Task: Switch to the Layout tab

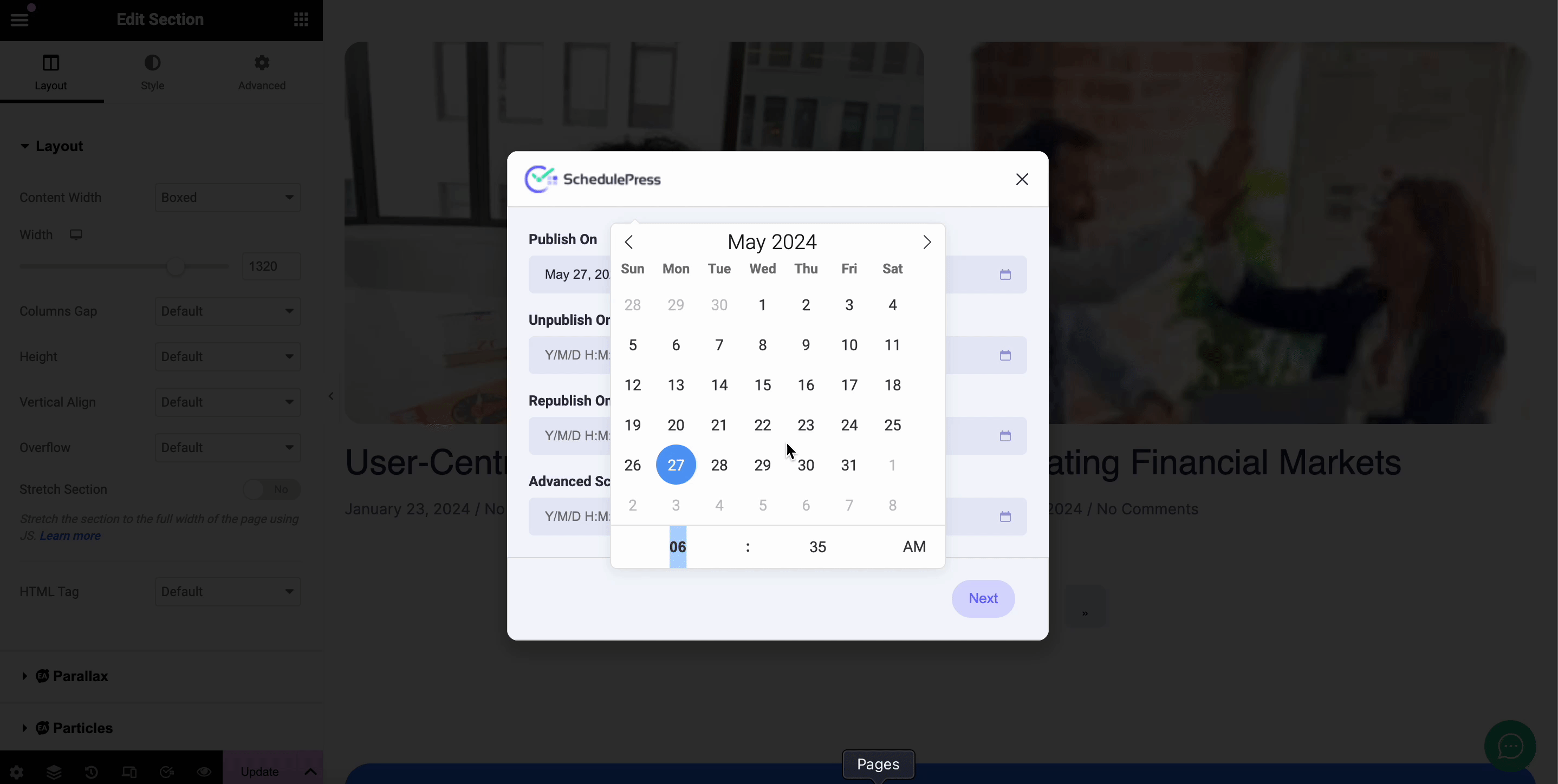Action: [x=50, y=71]
